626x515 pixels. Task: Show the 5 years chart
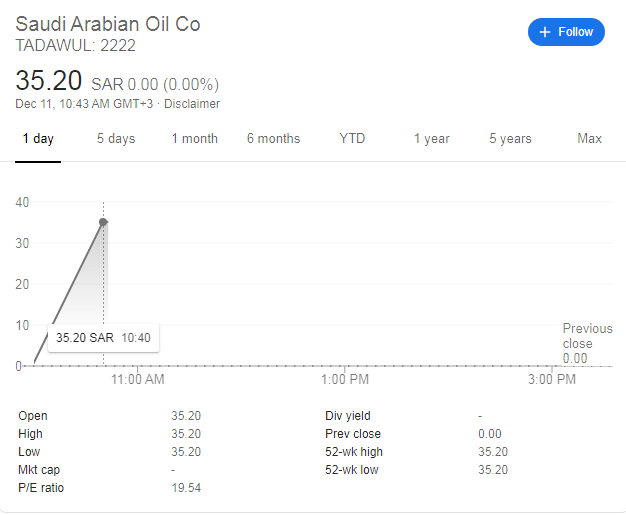coord(510,139)
